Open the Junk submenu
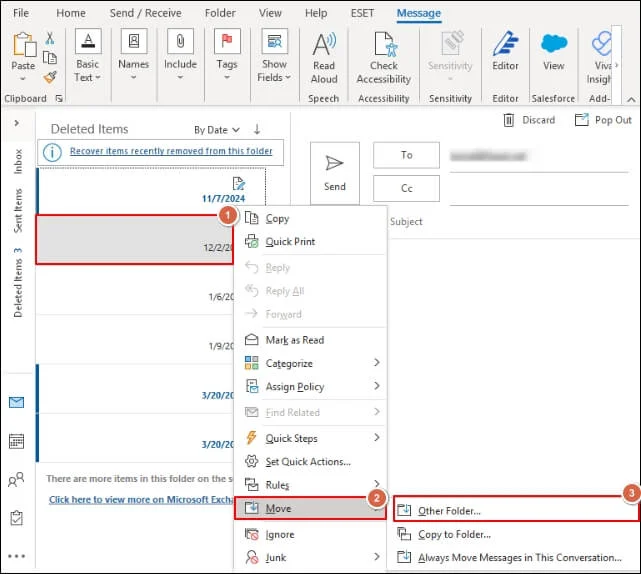The width and height of the screenshot is (641, 574). [311, 557]
